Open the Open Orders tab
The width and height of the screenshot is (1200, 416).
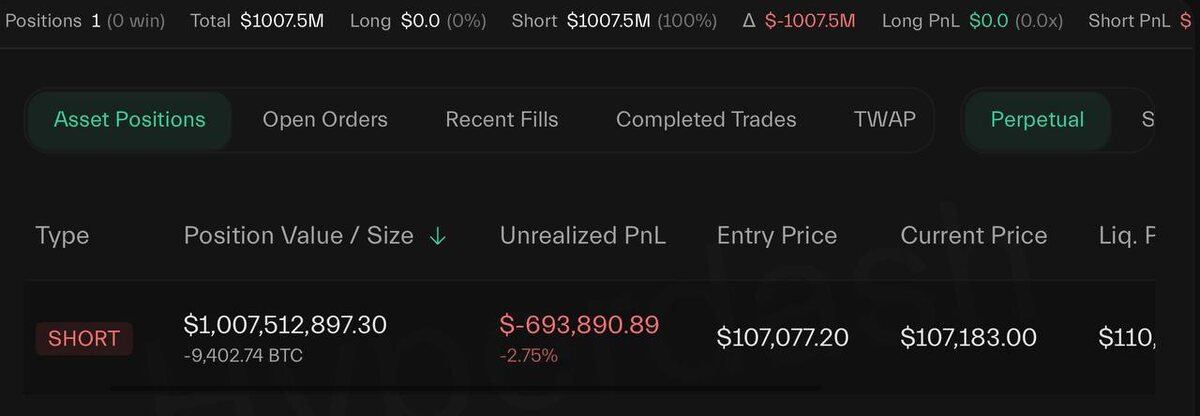(325, 120)
